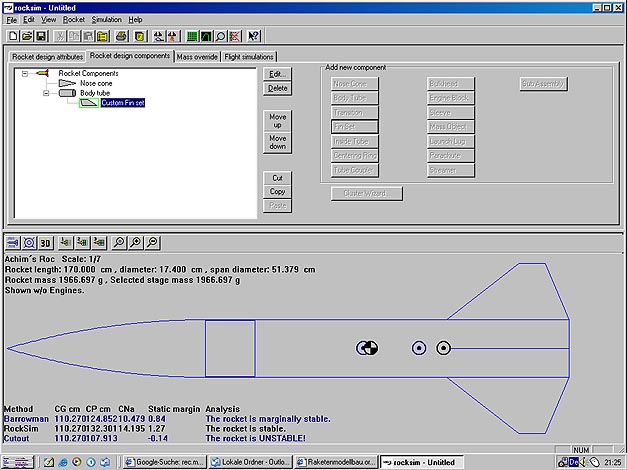627x470 pixels.
Task: Click the green grid toolbar icon
Action: click(x=192, y=36)
